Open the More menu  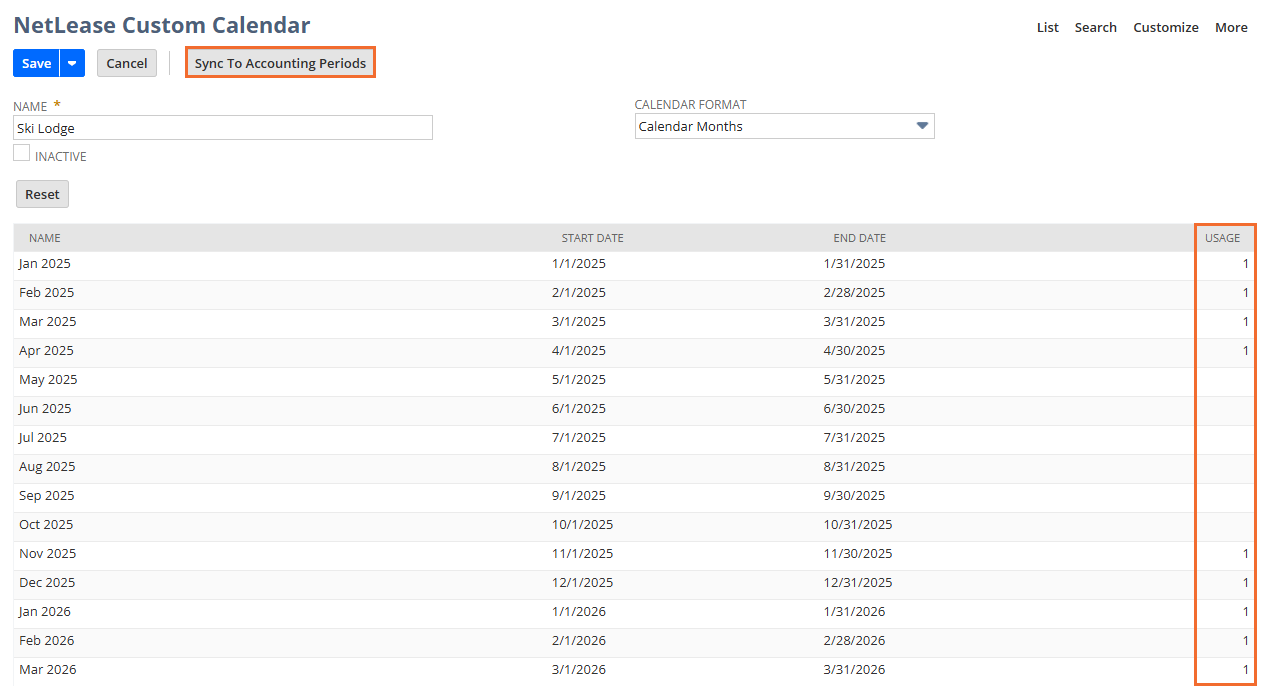[x=1231, y=27]
